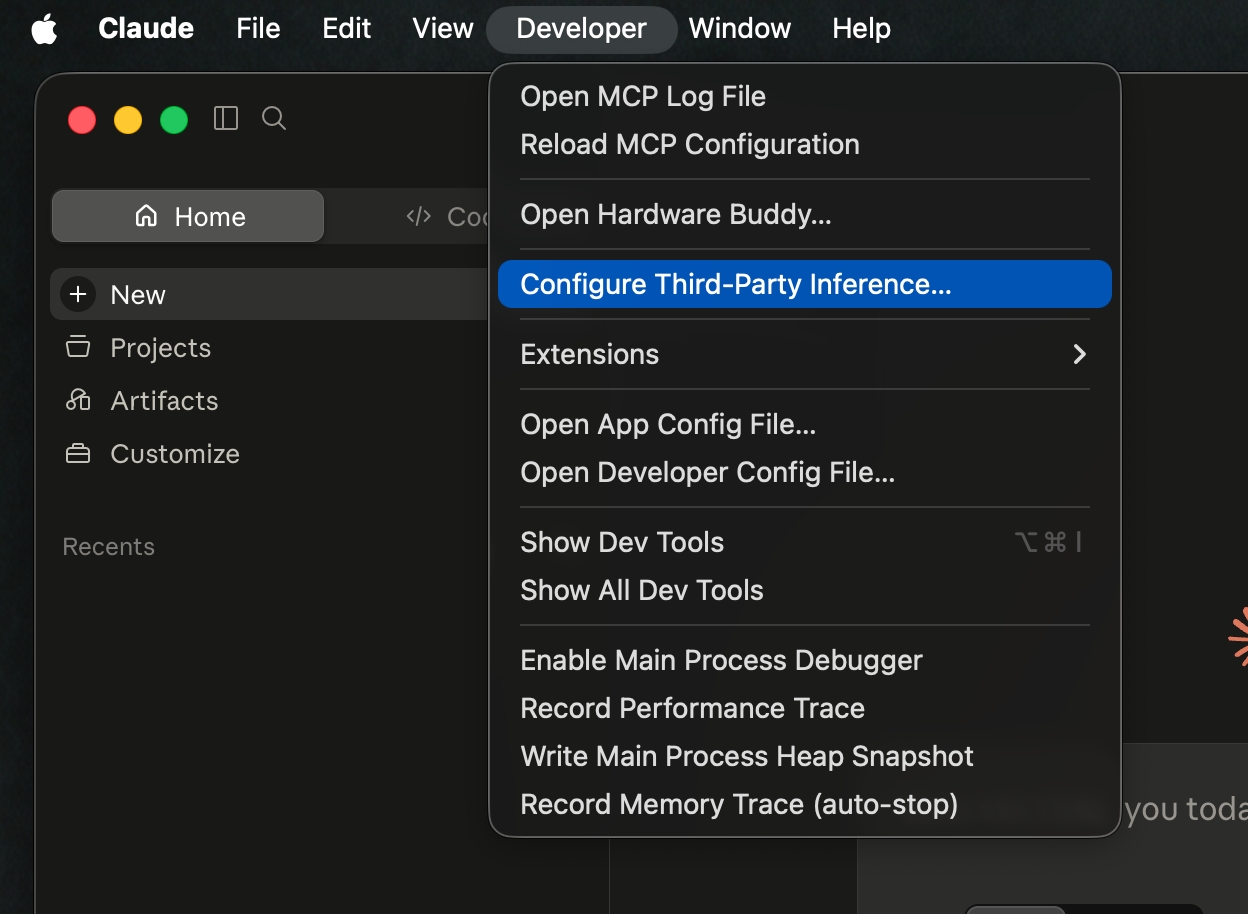Open the Claude app menu
The height and width of the screenshot is (914, 1248).
(x=146, y=29)
